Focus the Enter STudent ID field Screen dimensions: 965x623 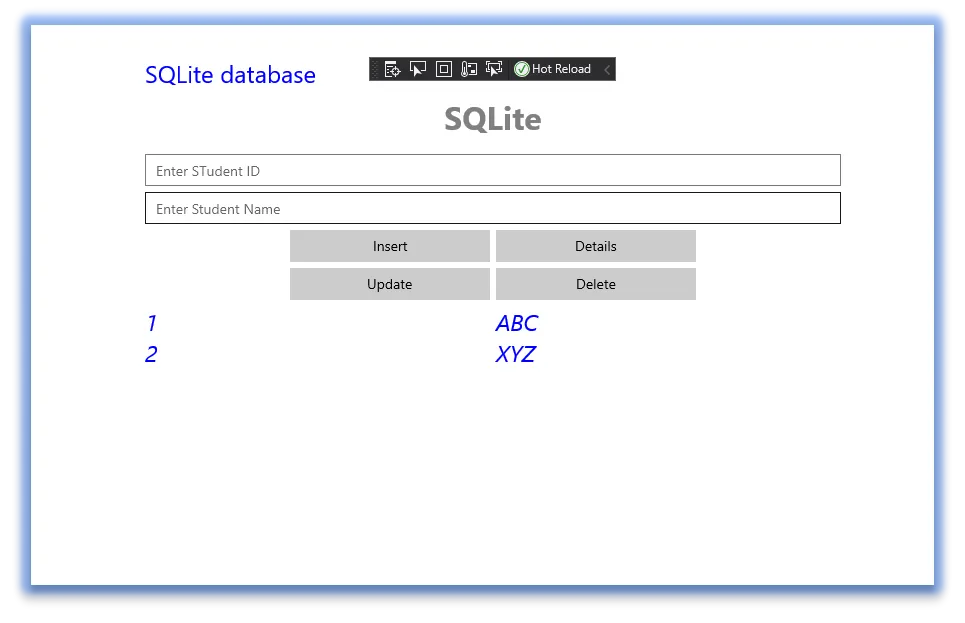[492, 171]
